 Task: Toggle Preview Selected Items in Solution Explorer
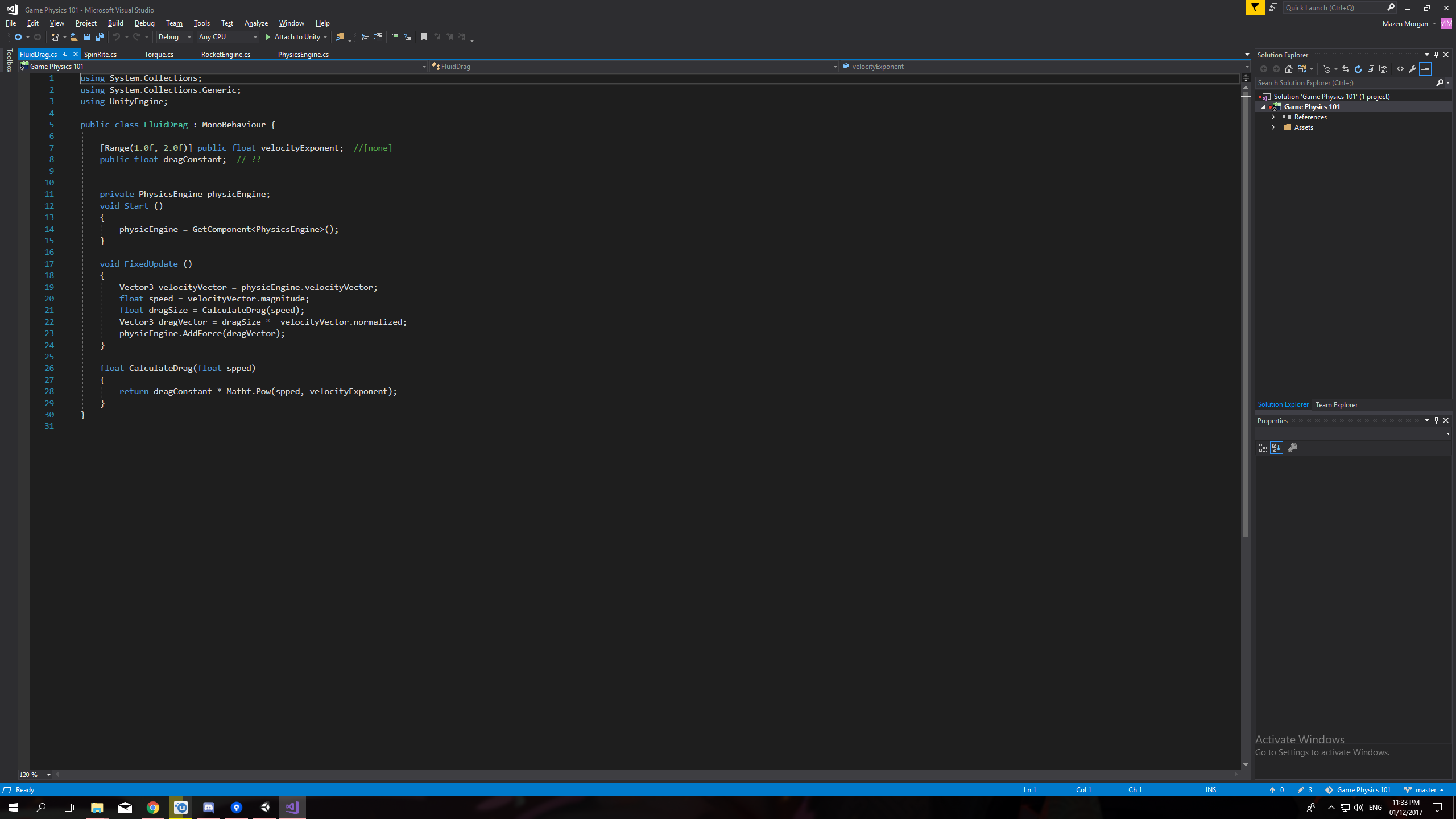pyautogui.click(x=1425, y=69)
